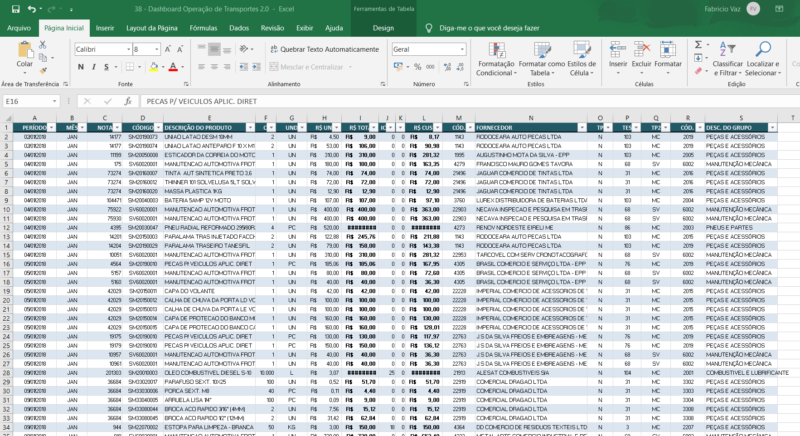Open filter dropdown for DESC. DO GRUPO
The image size is (800, 436).
tap(772, 127)
